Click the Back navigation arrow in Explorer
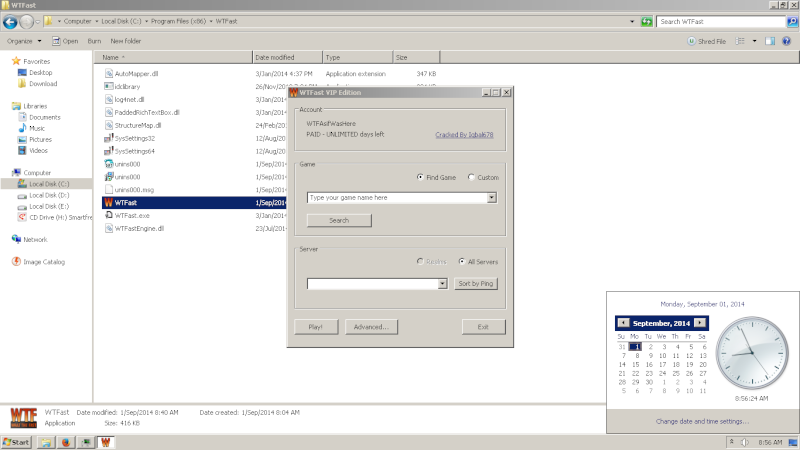This screenshot has width=800, height=450. 10,21
